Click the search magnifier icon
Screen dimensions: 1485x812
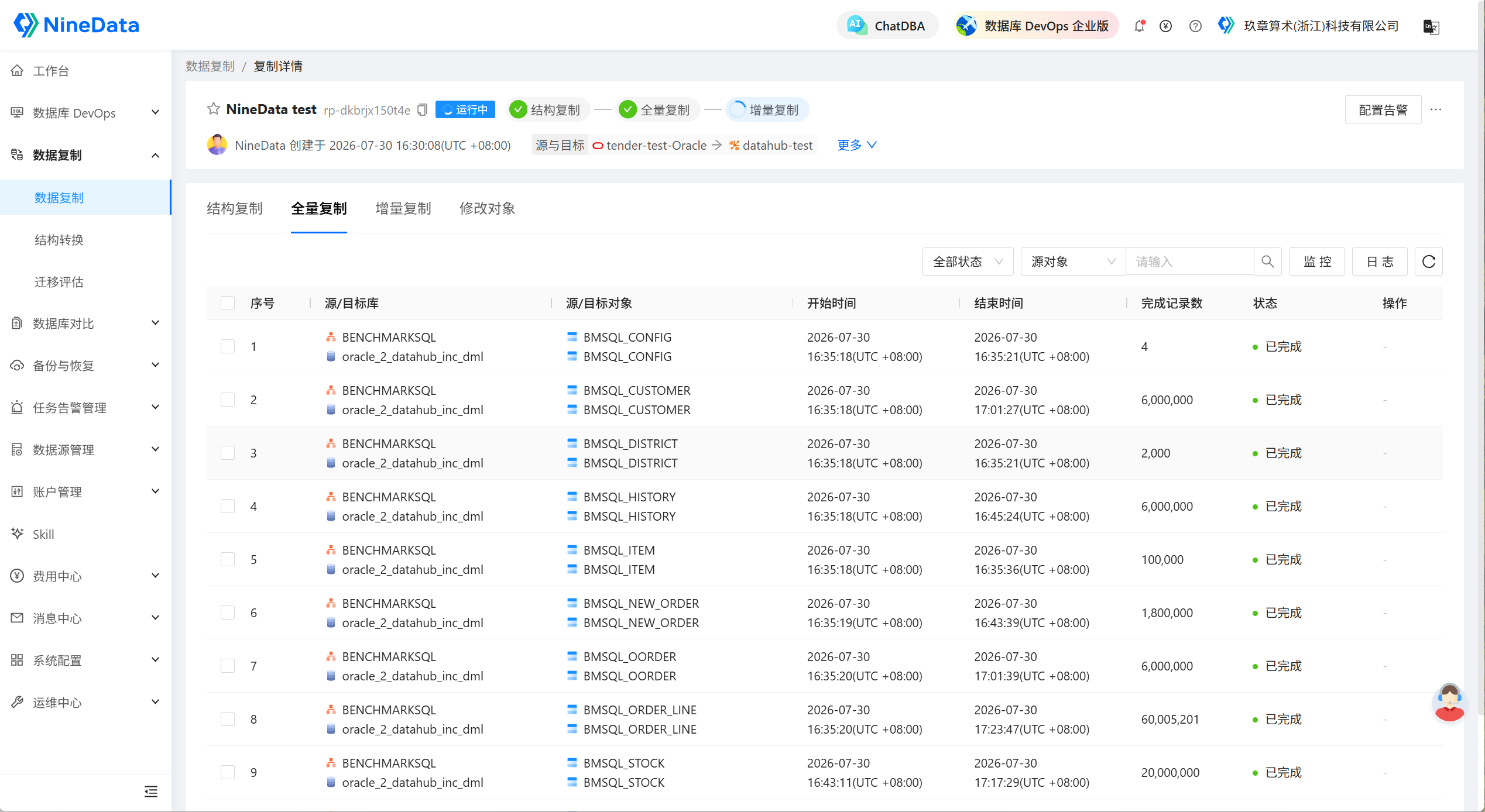tap(1267, 262)
